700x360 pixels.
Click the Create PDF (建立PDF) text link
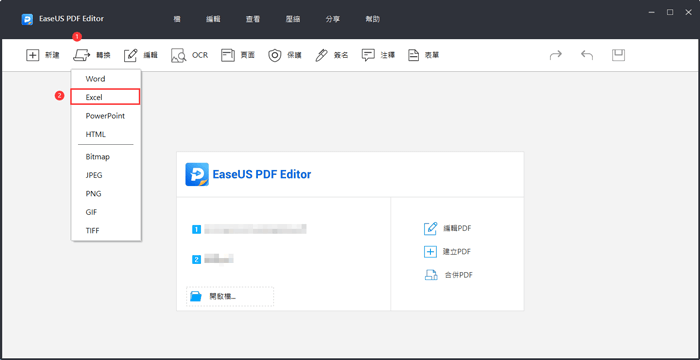457,251
